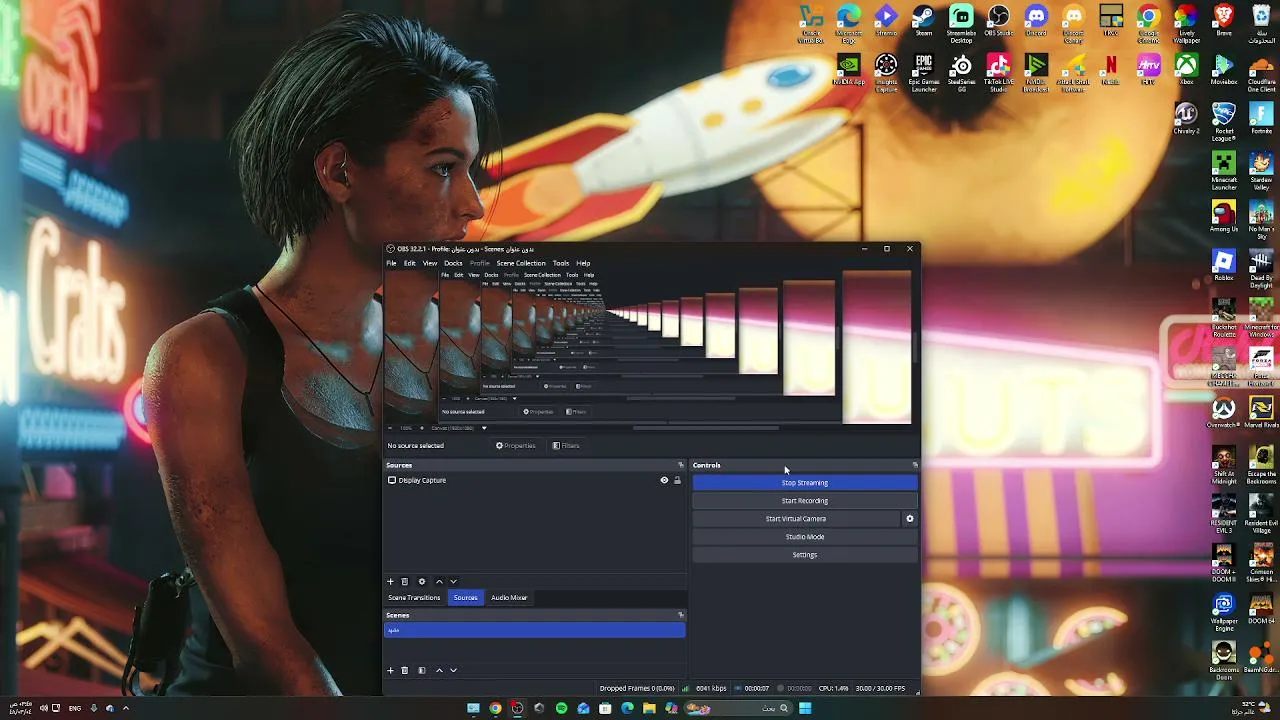
Task: Open TikTok LIVE Studio shortcut
Action: [998, 73]
